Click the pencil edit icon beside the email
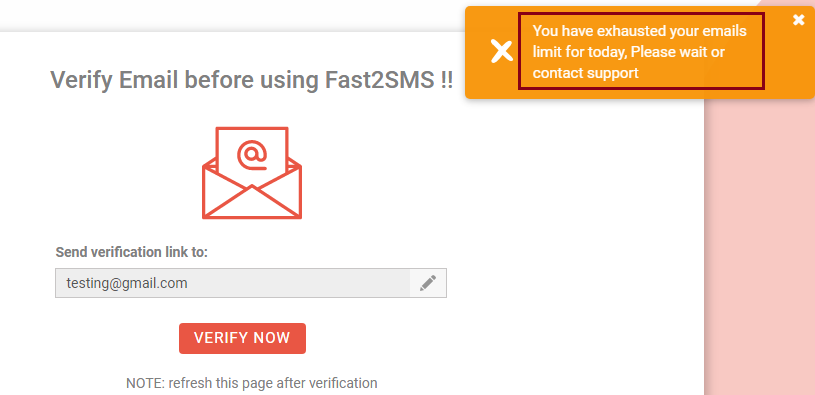The image size is (815, 395). point(428,283)
